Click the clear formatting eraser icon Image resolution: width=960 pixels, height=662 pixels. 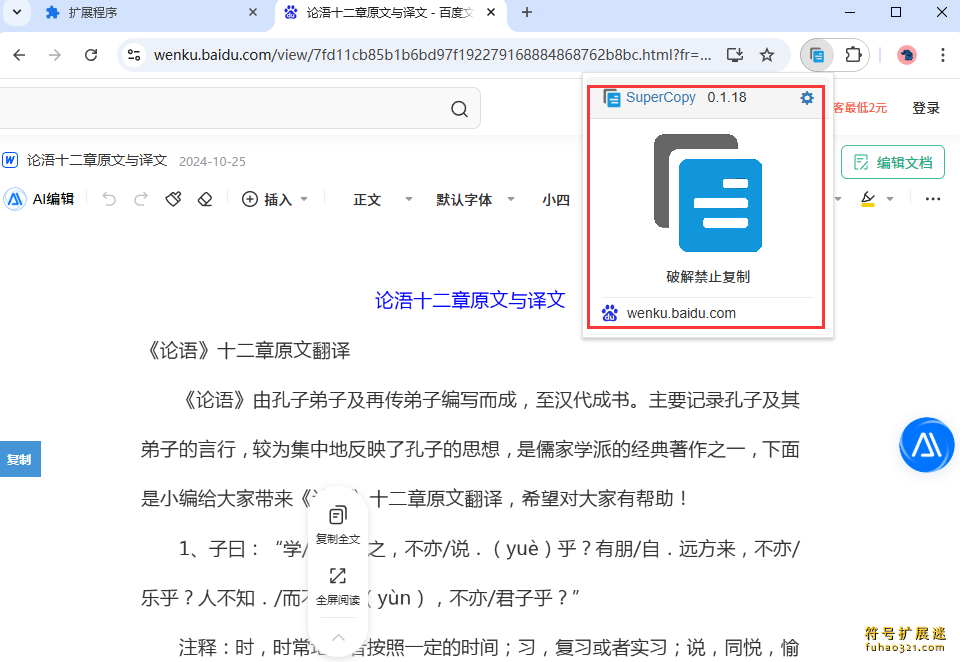[205, 199]
